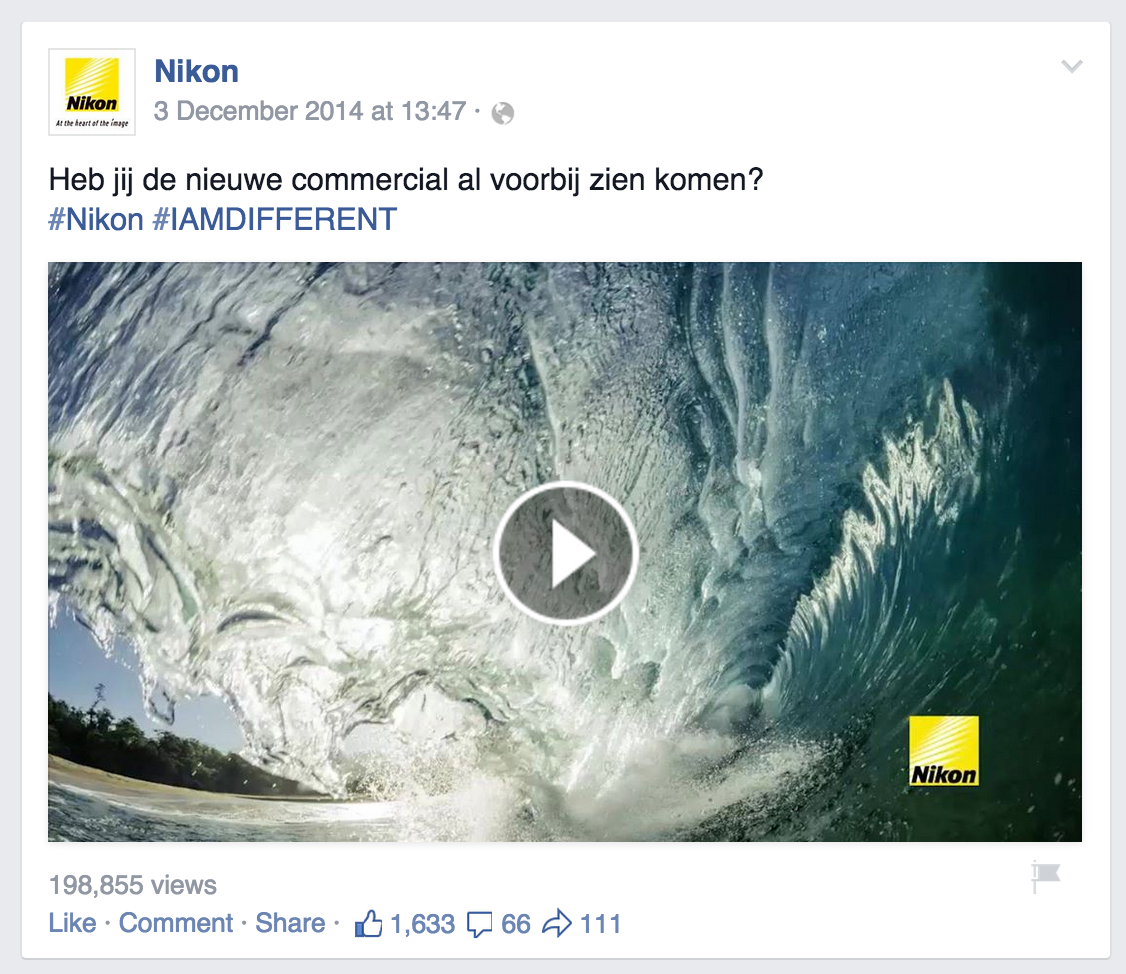The width and height of the screenshot is (1126, 974).
Task: Open the #Nikon hashtag
Action: tap(96, 220)
